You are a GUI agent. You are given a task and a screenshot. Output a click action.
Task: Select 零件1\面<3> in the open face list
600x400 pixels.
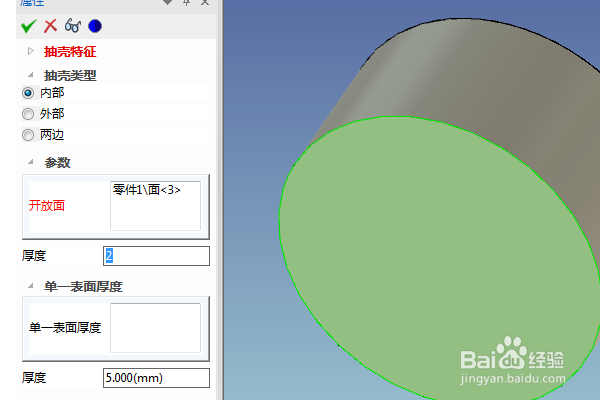point(147,189)
